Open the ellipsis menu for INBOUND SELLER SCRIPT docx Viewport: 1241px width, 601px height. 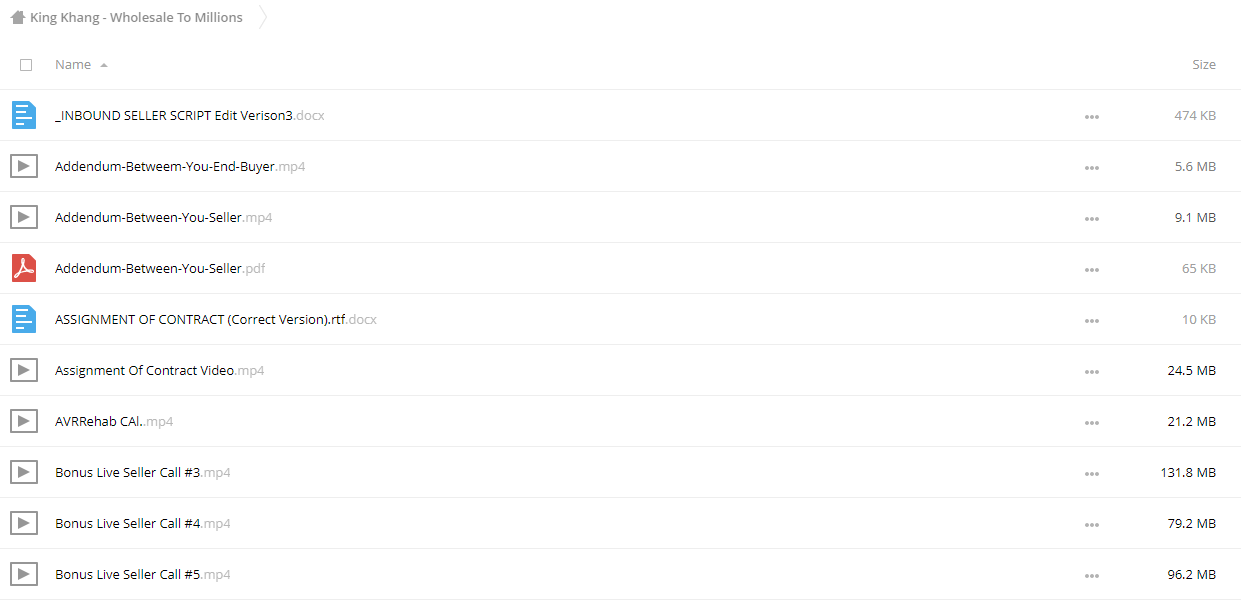1091,116
